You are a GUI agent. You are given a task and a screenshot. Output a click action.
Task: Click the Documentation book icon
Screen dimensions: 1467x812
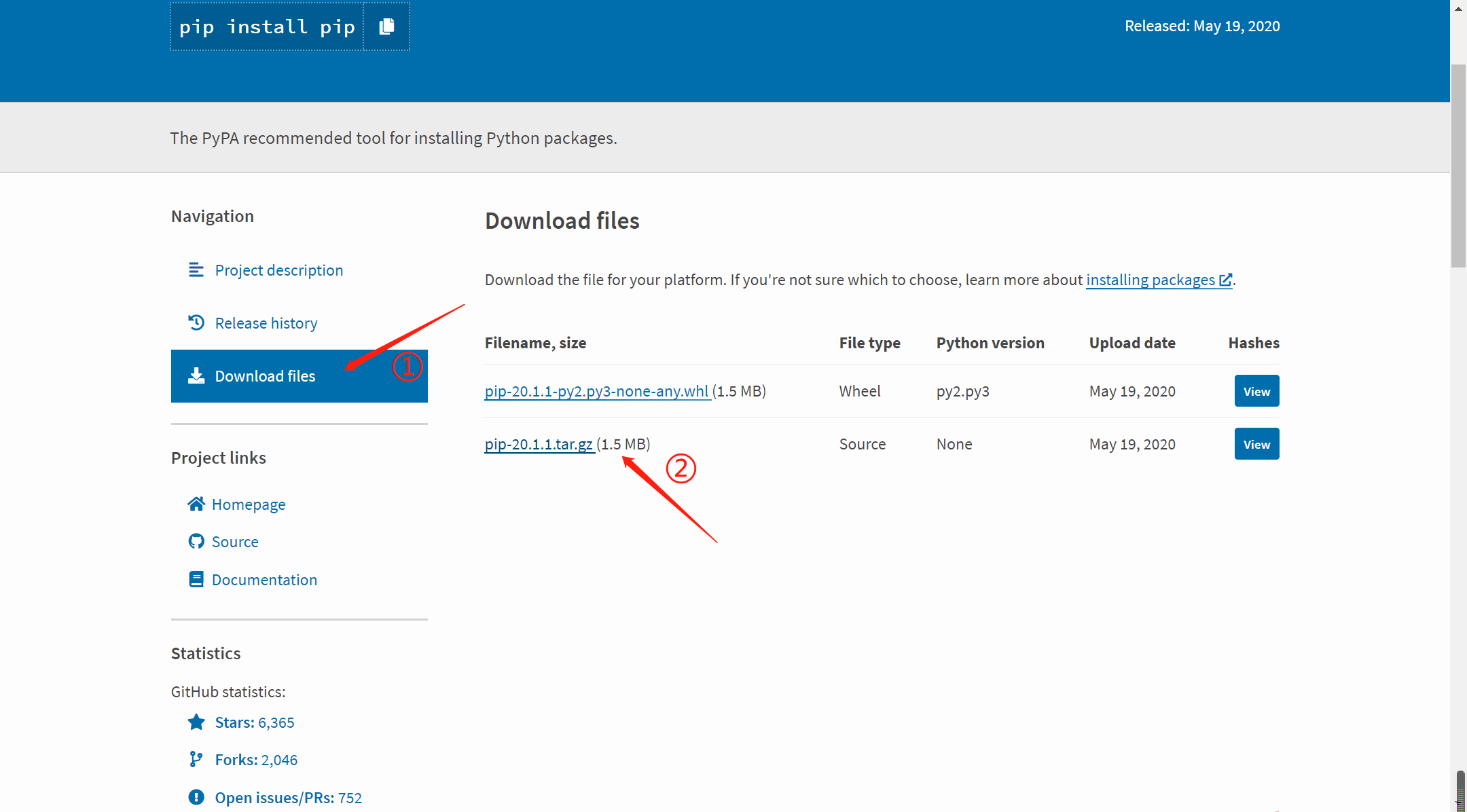coord(196,579)
